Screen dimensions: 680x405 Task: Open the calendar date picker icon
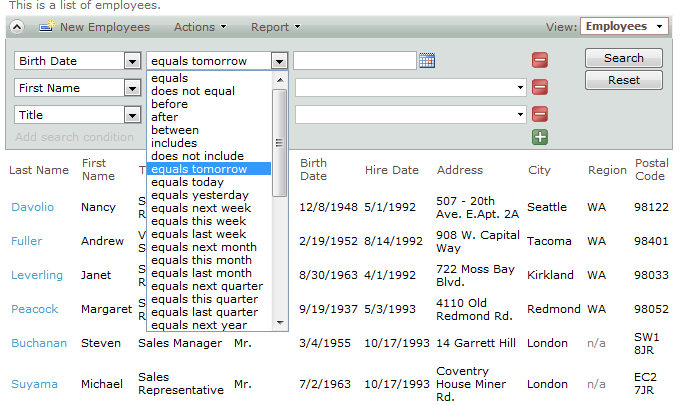pos(427,61)
